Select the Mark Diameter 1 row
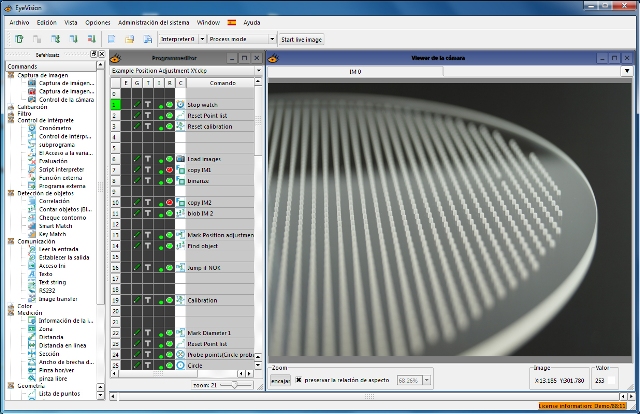Image resolution: width=640 pixels, height=414 pixels. pos(220,333)
